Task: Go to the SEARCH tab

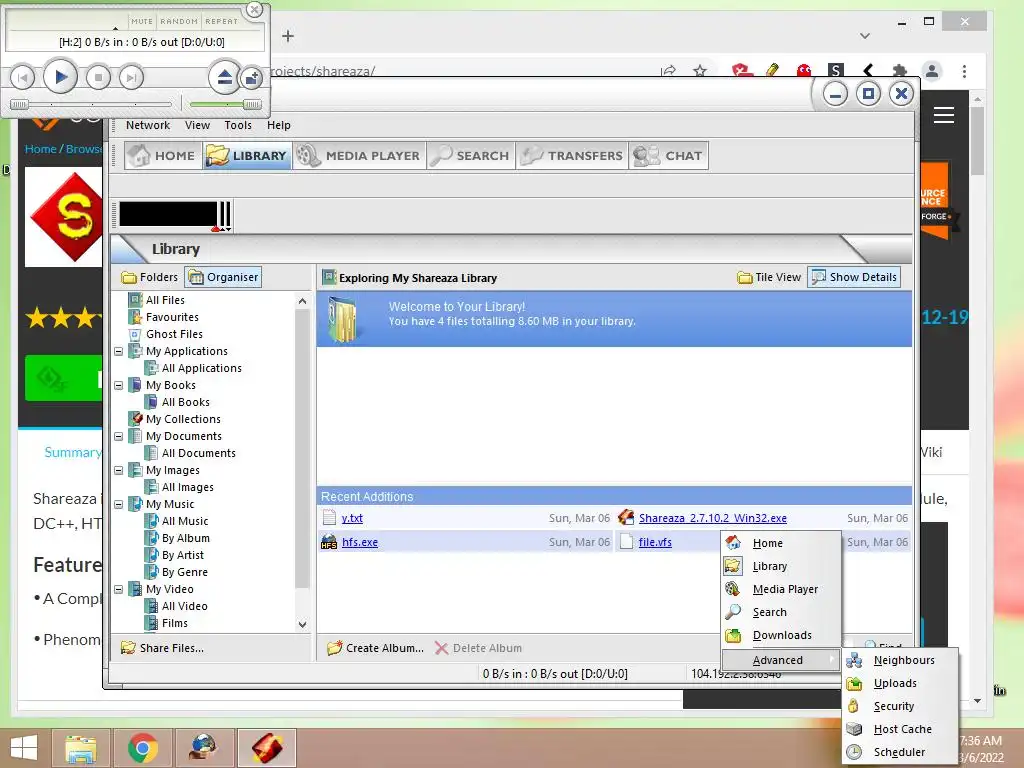Action: [471, 155]
